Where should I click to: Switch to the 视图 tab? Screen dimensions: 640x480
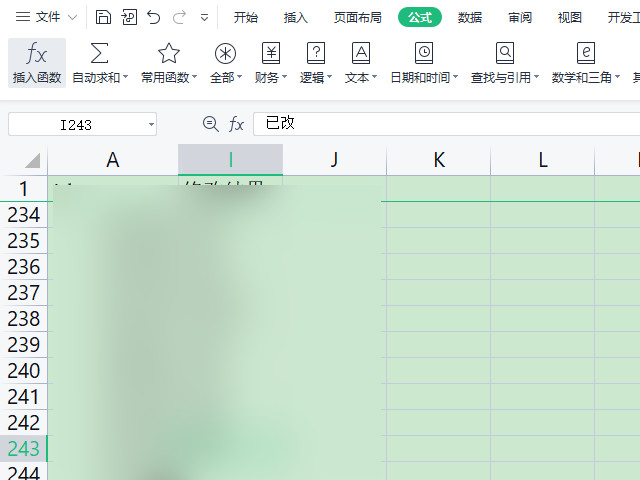(x=569, y=18)
